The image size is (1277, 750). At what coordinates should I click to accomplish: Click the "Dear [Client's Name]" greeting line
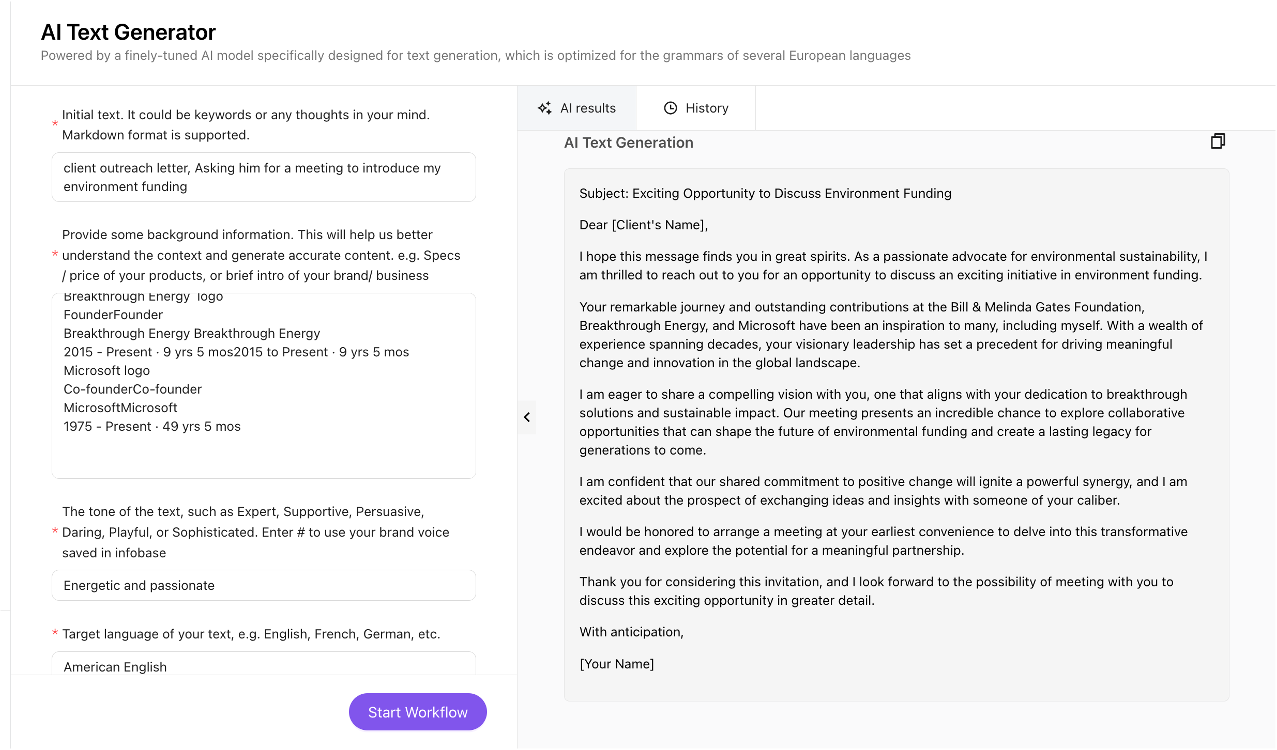pos(643,225)
